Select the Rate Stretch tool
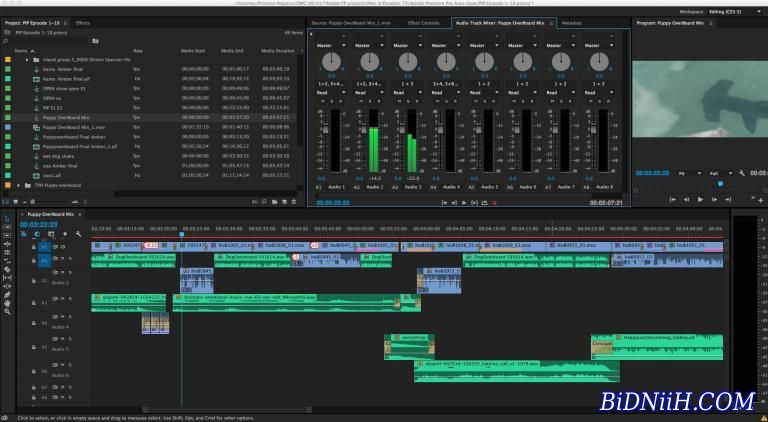768x422 pixels. click(7, 260)
